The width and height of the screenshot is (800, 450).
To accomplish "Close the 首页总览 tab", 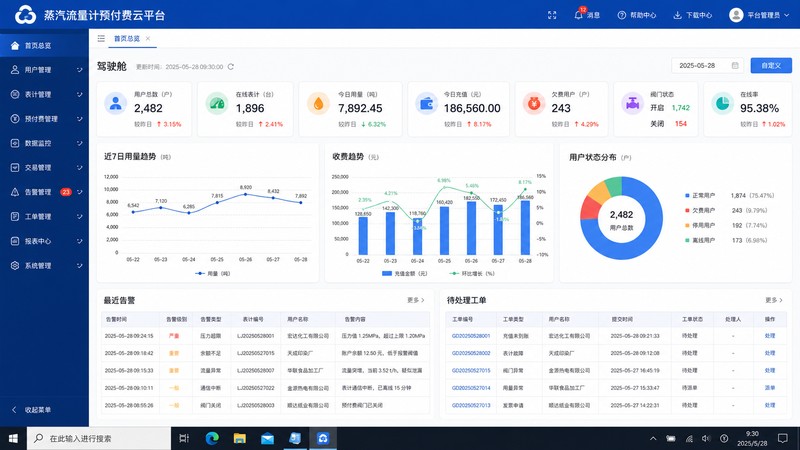I will click(x=148, y=38).
